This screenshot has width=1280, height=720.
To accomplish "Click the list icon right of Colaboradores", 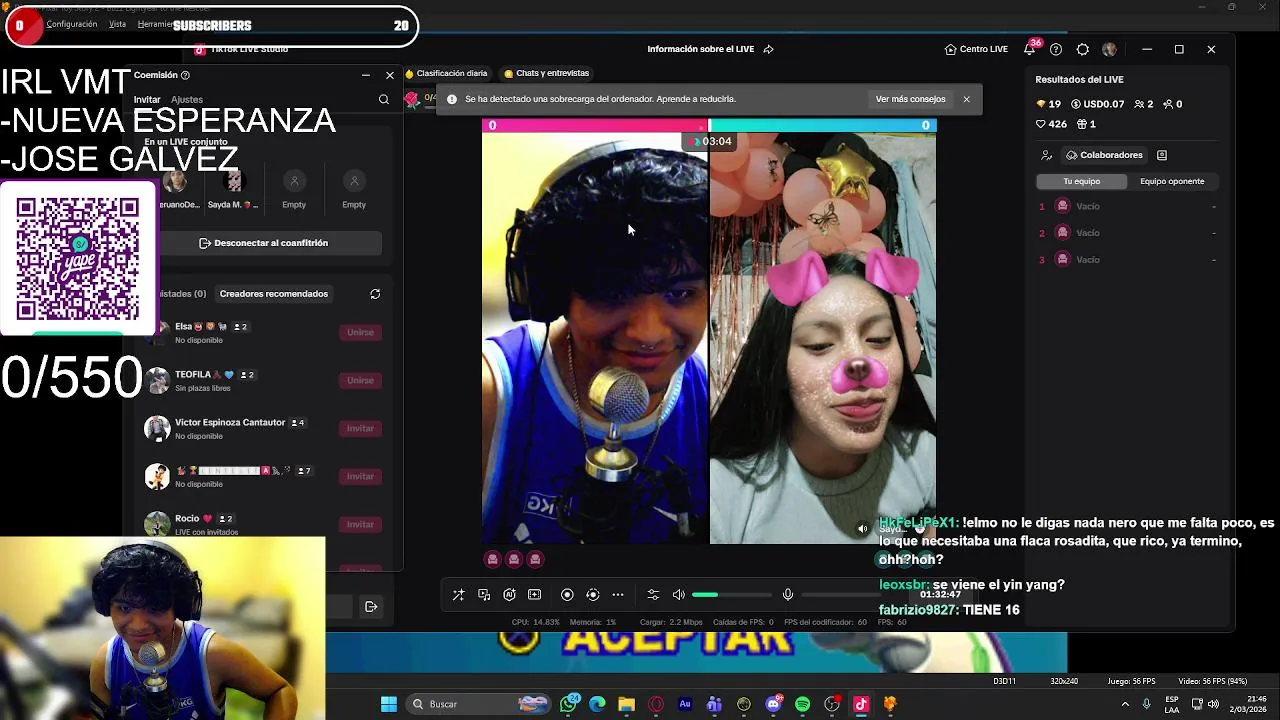I will coord(1162,155).
